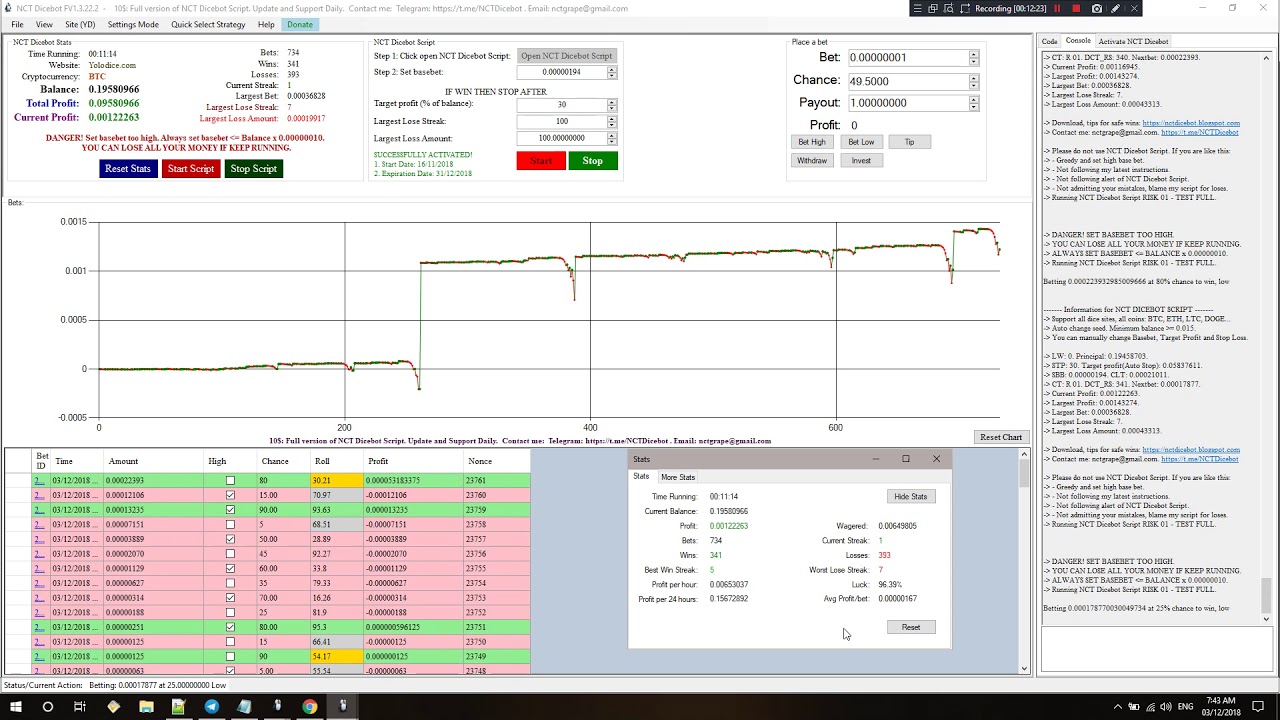Open the recorder hamburger menu
Image resolution: width=1280 pixels, height=720 pixels.
pos(918,8)
